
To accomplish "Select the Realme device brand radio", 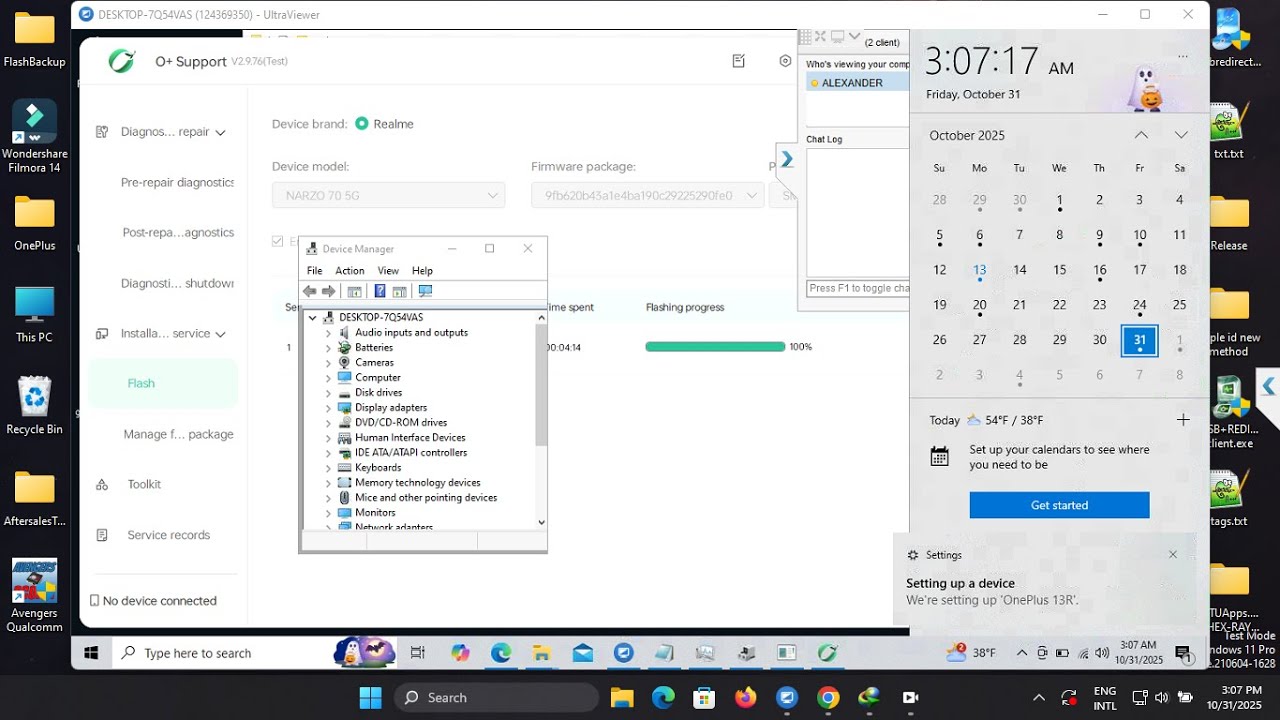I will (x=362, y=124).
